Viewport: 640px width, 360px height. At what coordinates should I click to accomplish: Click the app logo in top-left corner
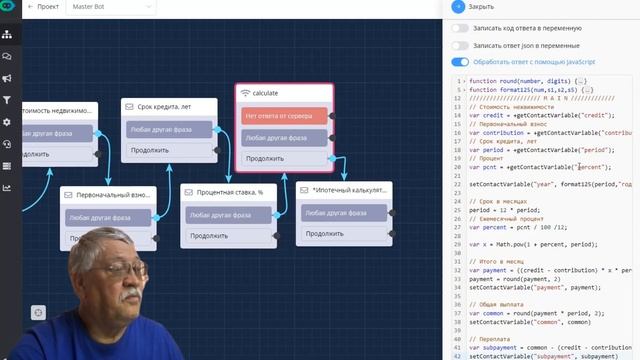(x=7, y=6)
